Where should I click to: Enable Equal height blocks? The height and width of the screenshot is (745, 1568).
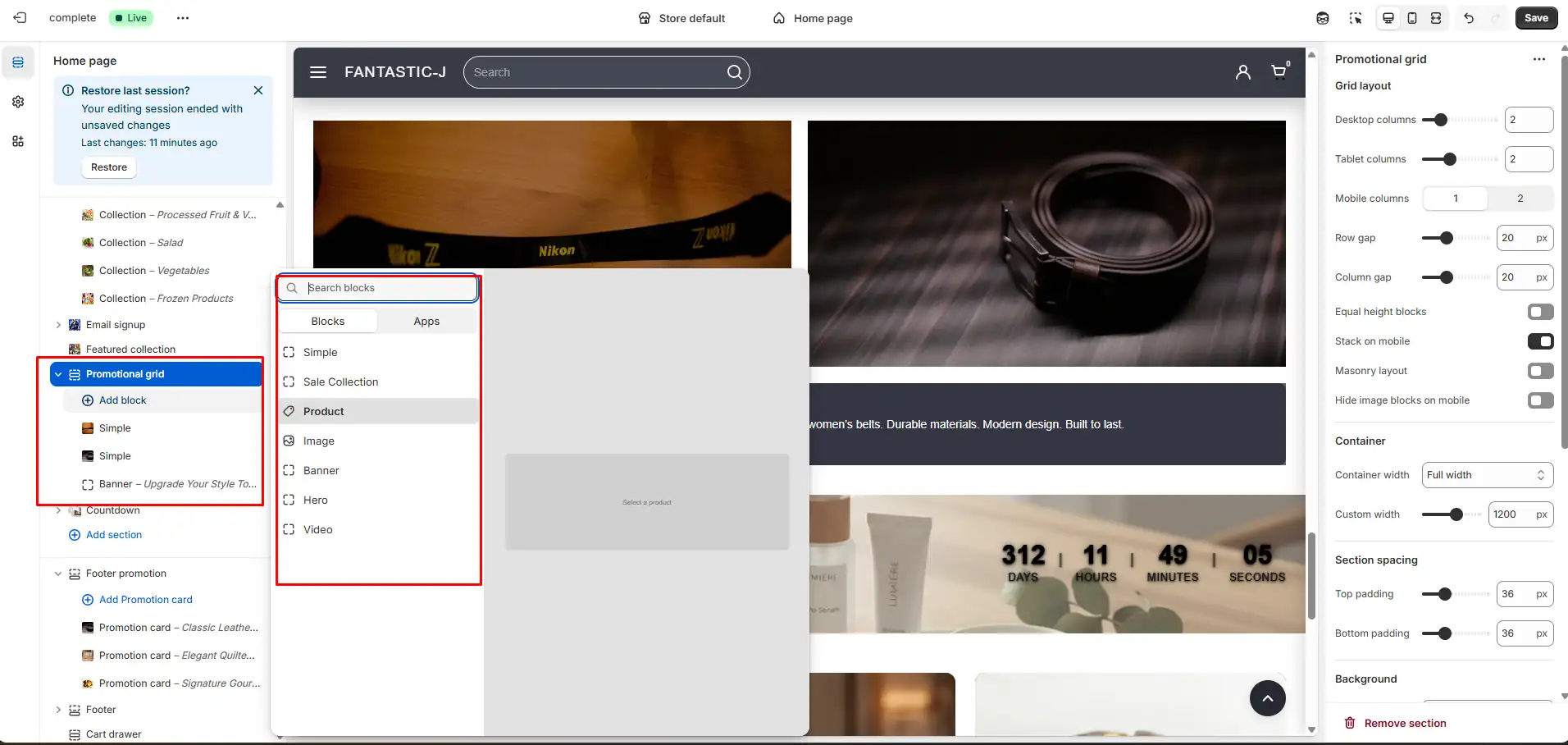click(x=1541, y=311)
